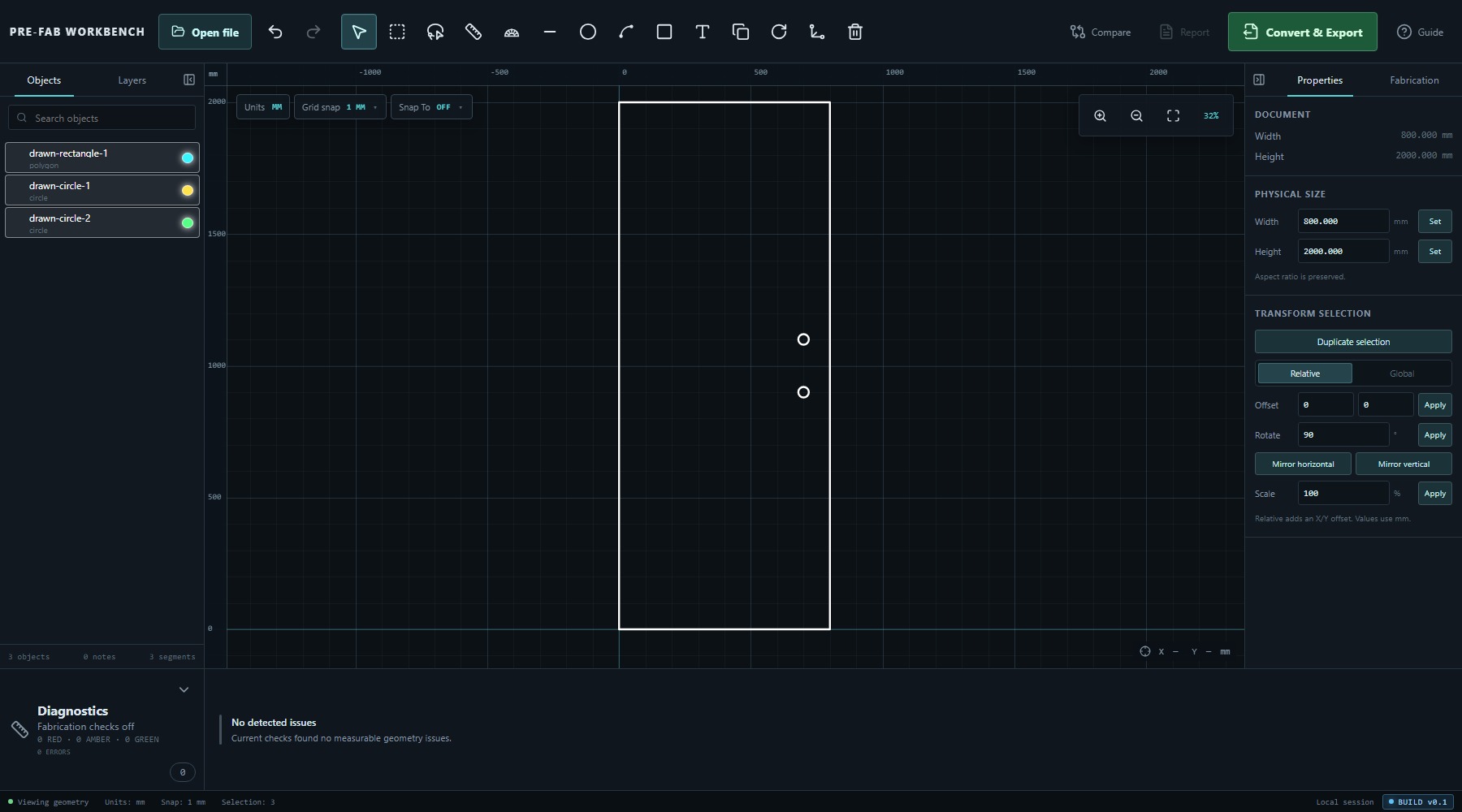This screenshot has width=1462, height=812.
Task: Switch to the Layers tab
Action: [x=132, y=80]
